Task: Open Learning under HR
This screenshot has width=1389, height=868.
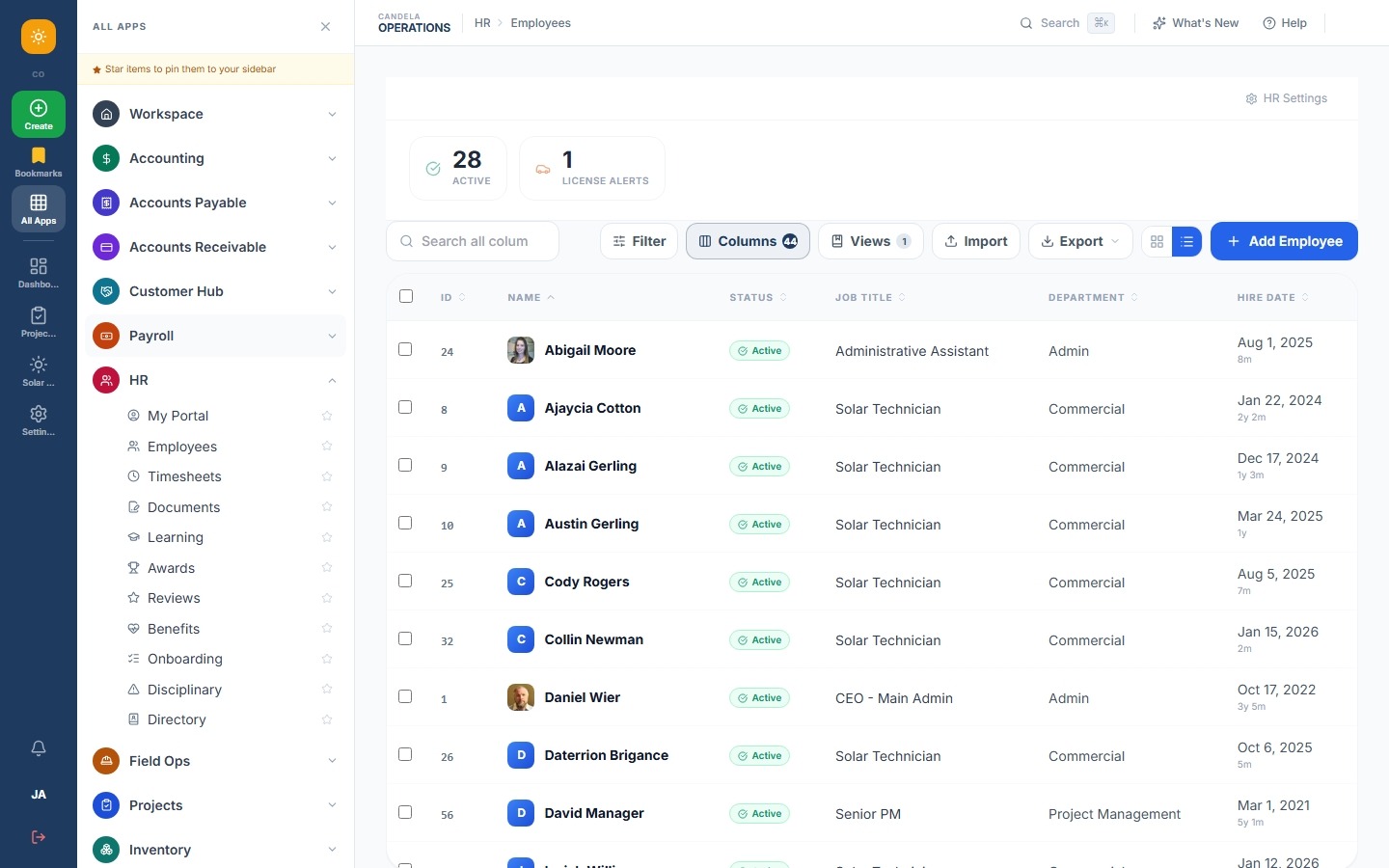Action: (175, 537)
